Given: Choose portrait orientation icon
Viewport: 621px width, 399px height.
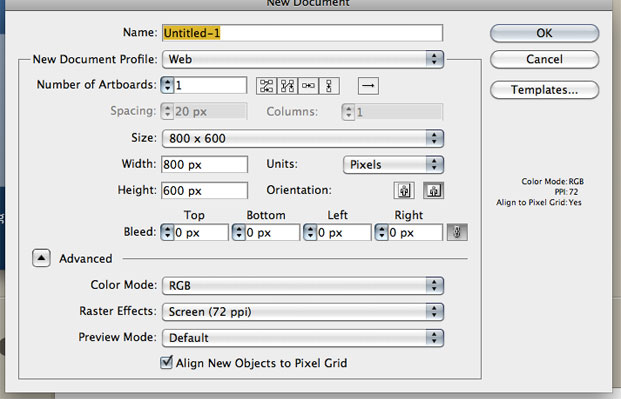Looking at the screenshot, I should (404, 191).
